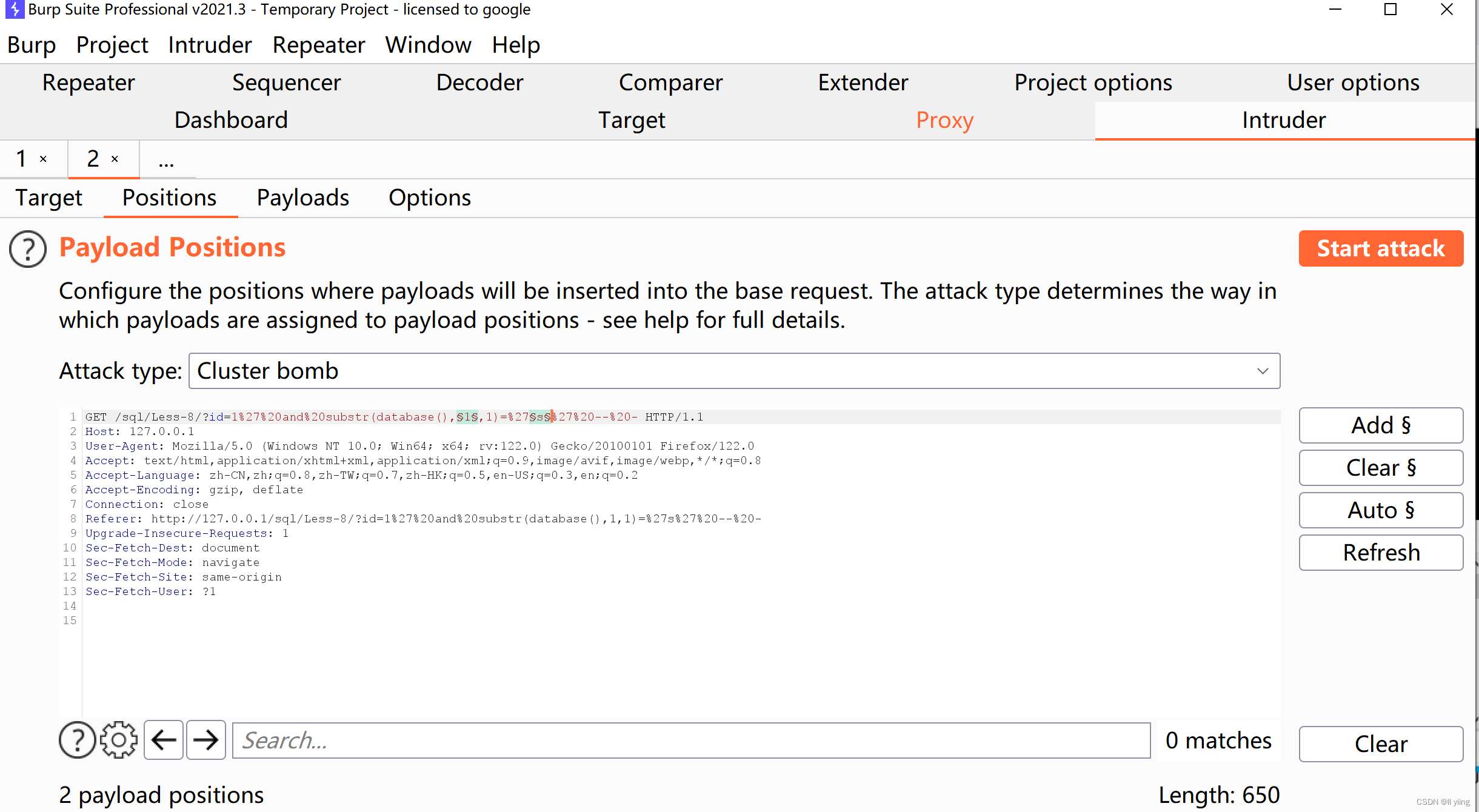Open the Intruder menu in menu bar
The height and width of the screenshot is (812, 1479).
[x=210, y=45]
